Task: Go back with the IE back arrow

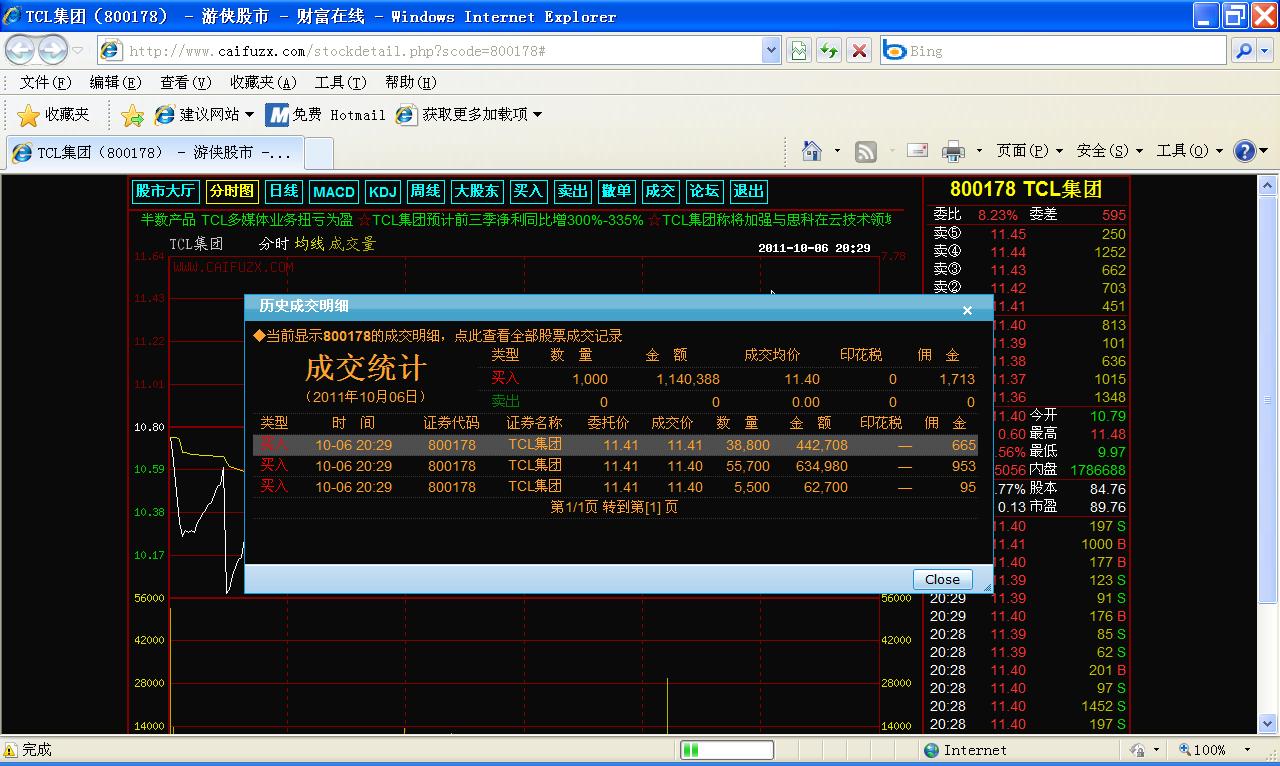Action: [21, 50]
